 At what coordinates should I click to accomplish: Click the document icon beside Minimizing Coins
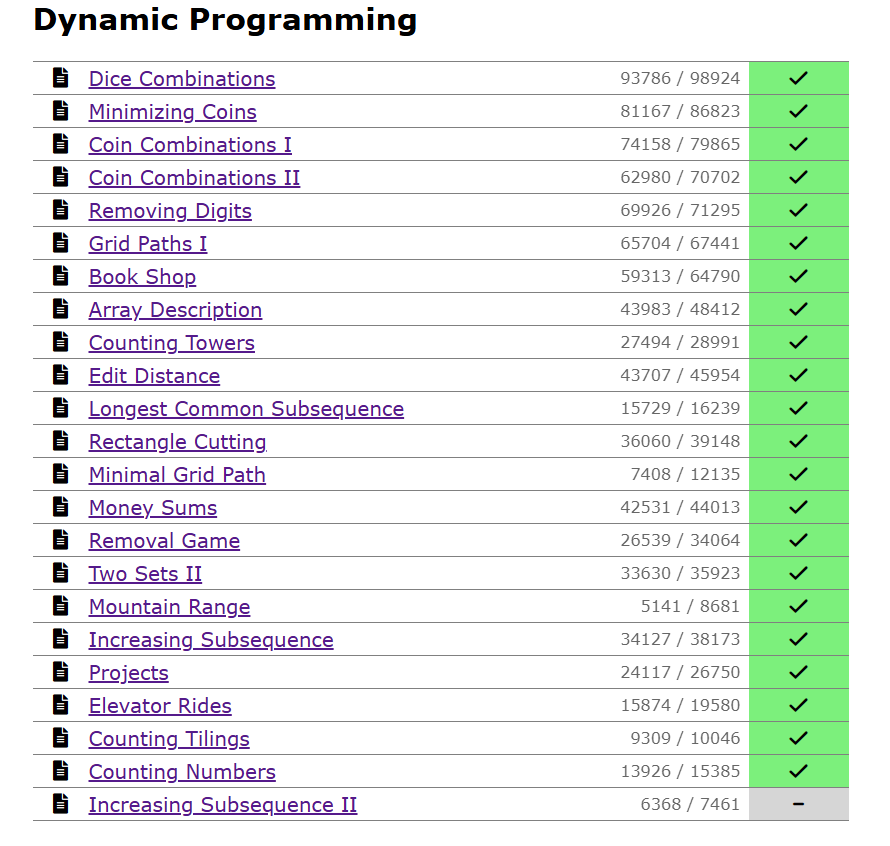point(61,110)
